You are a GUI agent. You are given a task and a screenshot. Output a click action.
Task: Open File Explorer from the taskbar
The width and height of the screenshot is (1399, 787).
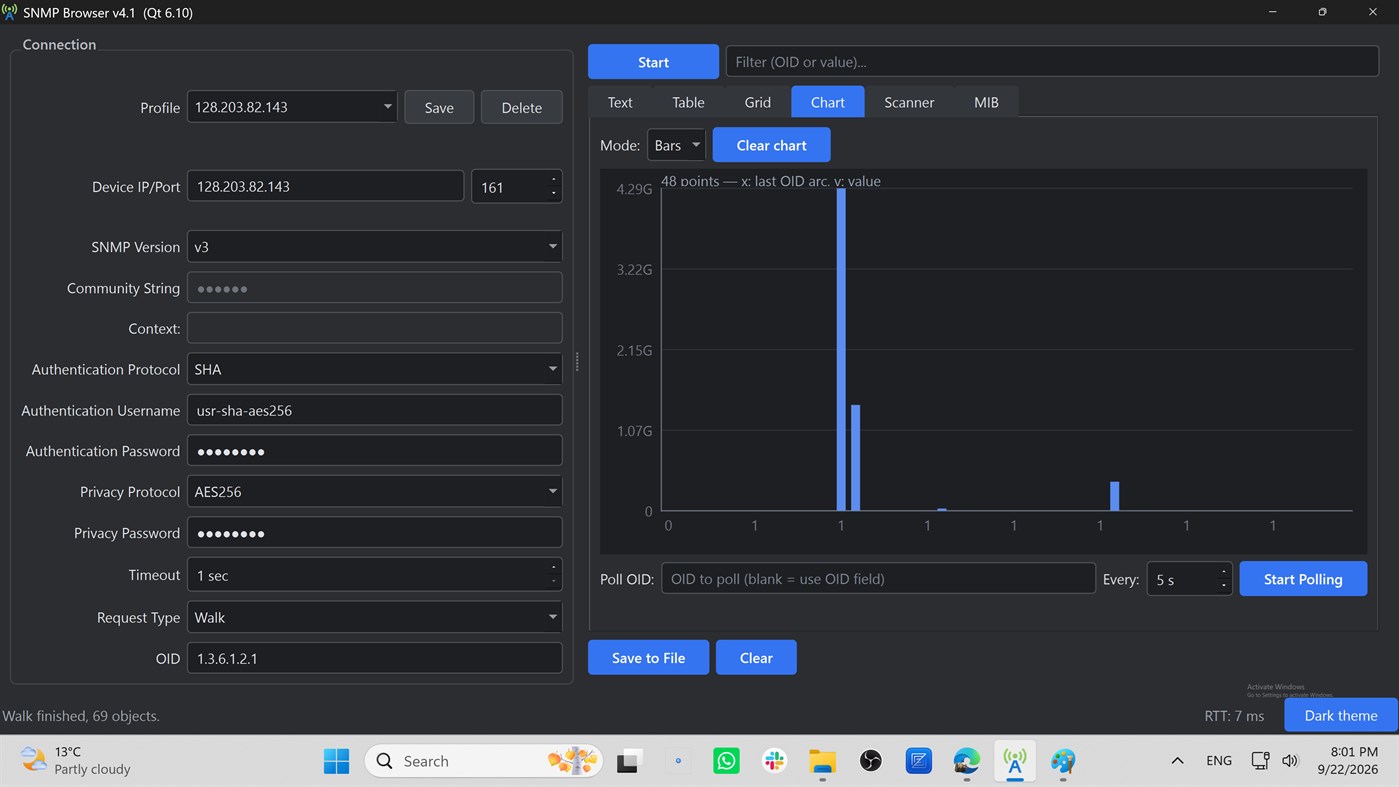coord(822,761)
